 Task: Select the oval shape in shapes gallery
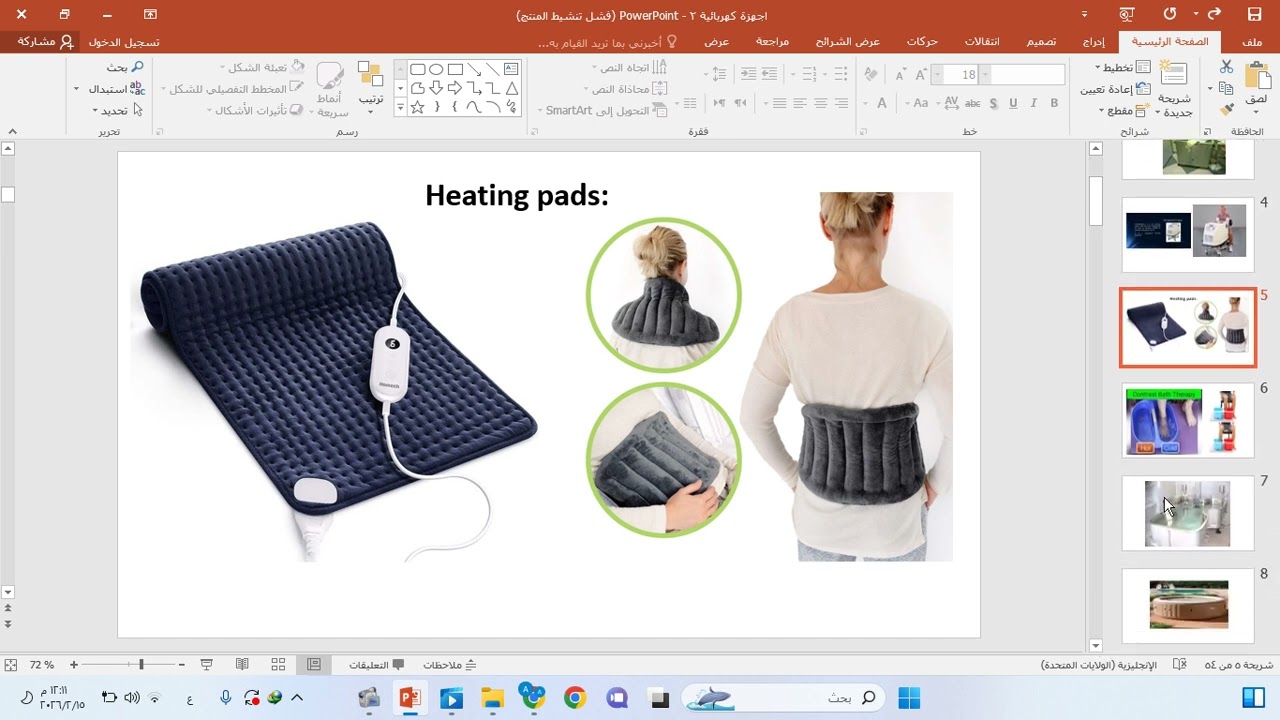click(x=436, y=69)
